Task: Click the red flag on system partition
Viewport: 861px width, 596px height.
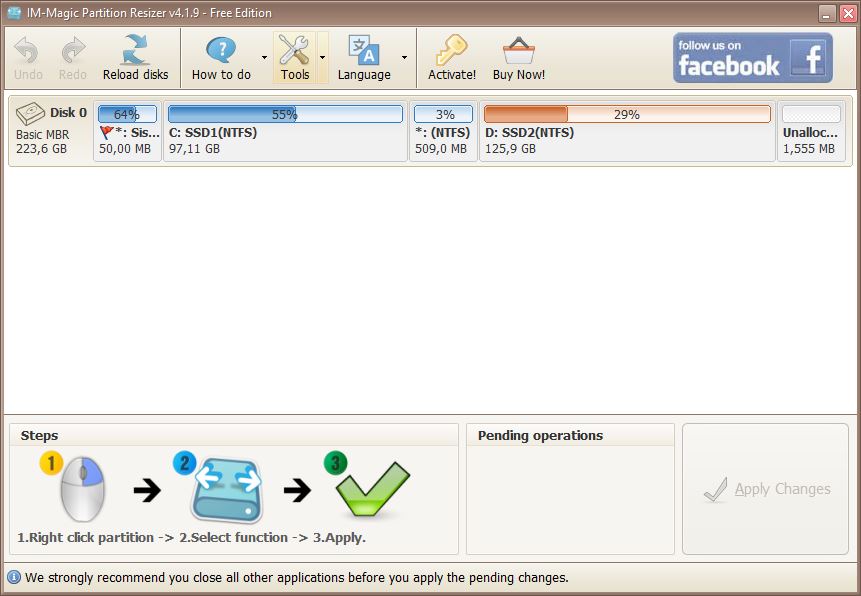Action: pos(107,132)
